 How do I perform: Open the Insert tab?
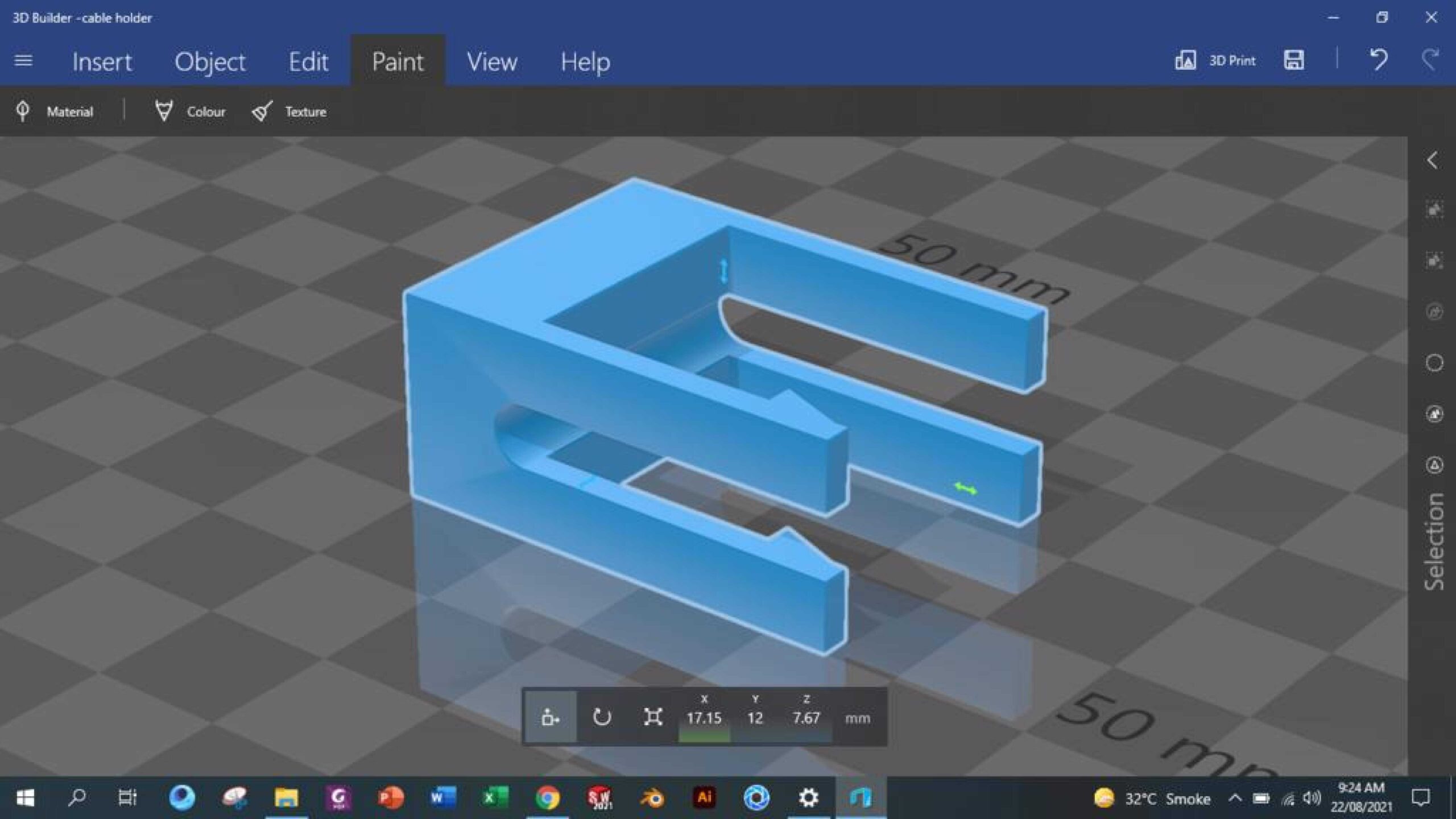click(102, 61)
